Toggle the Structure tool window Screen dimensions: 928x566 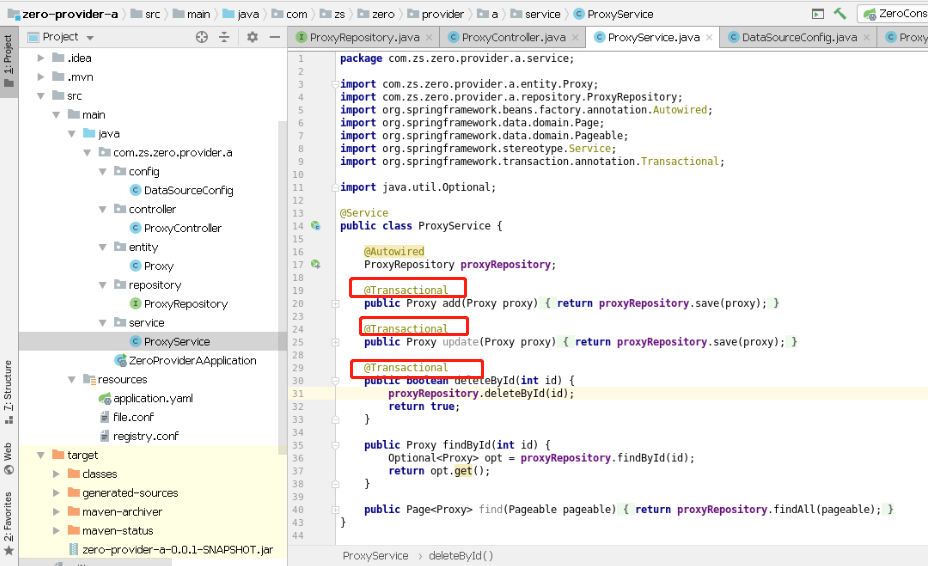pos(8,392)
